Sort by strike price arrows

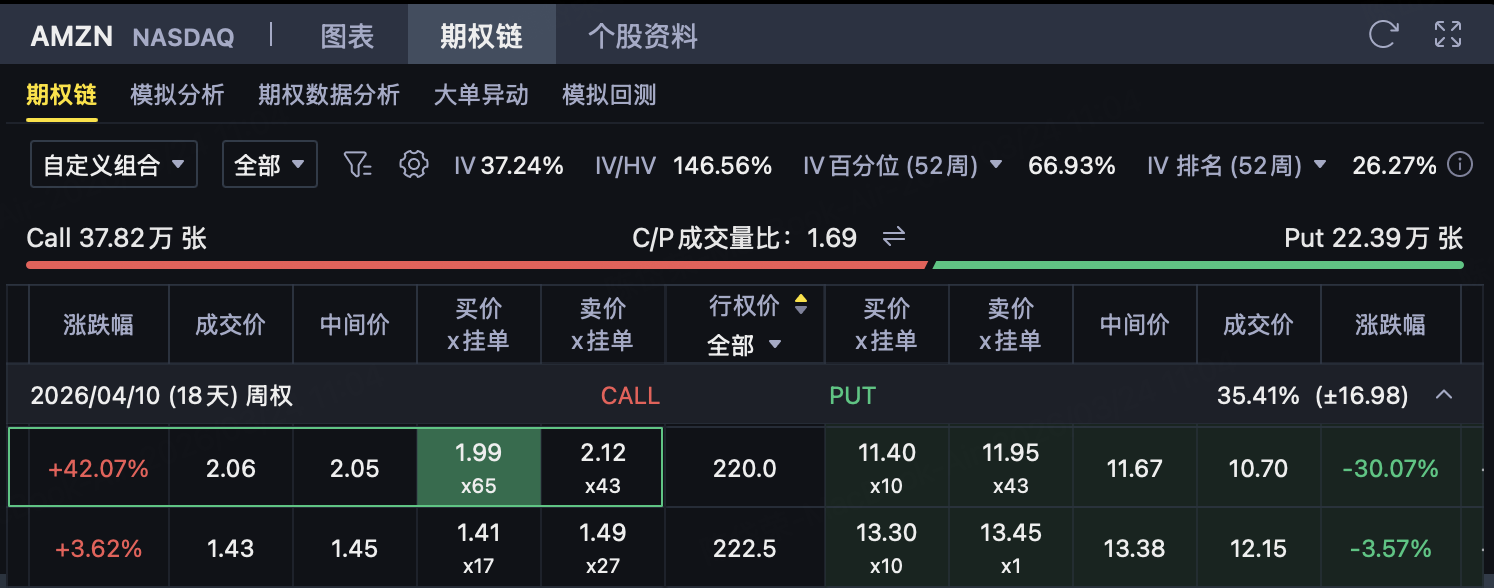pos(800,306)
